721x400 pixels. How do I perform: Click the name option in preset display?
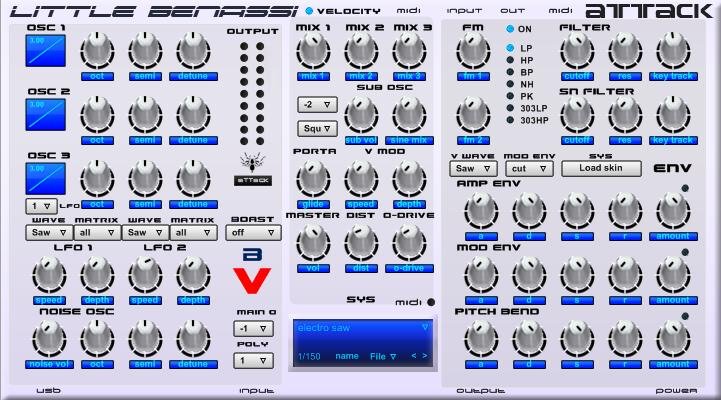click(347, 356)
